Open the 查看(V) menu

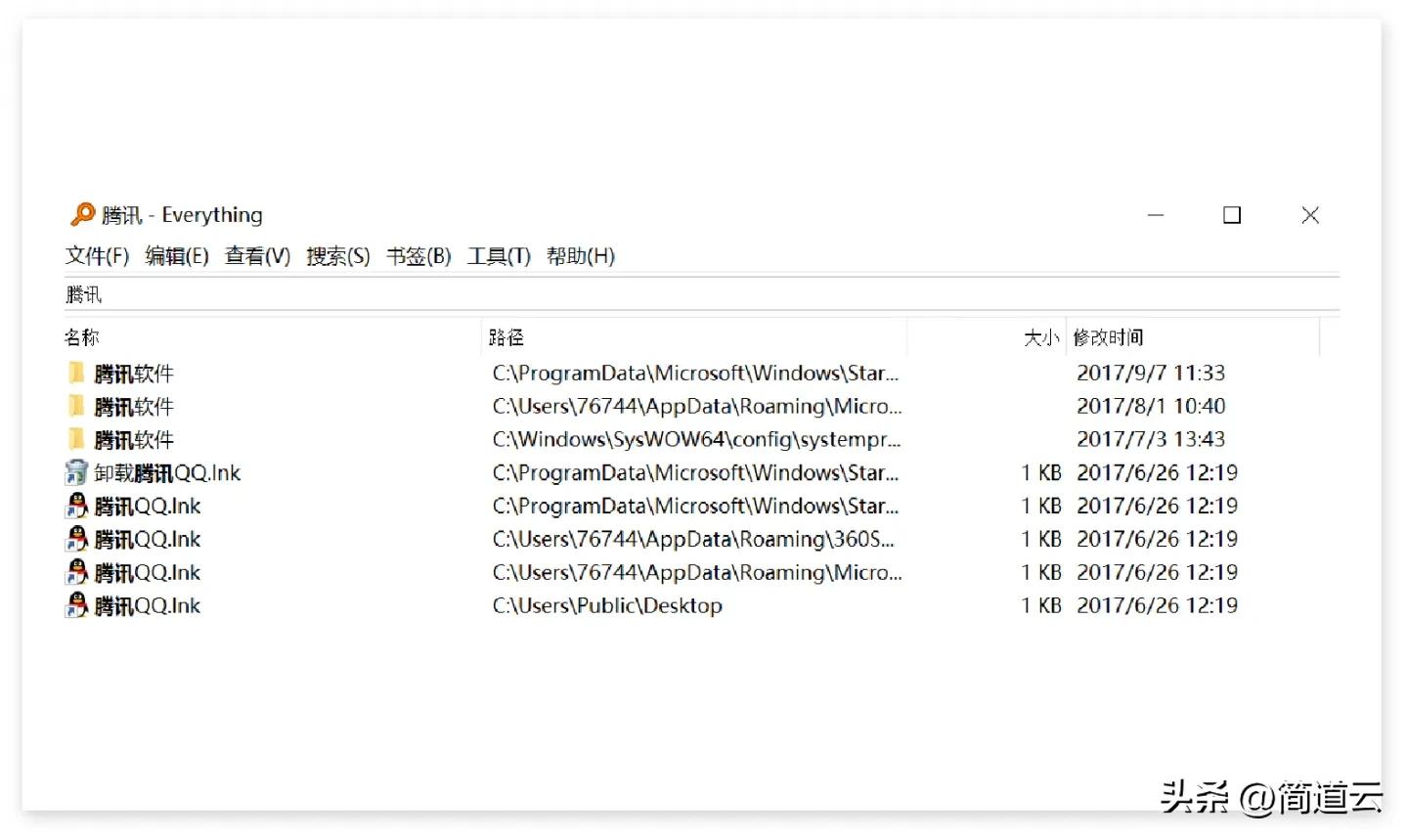[258, 256]
